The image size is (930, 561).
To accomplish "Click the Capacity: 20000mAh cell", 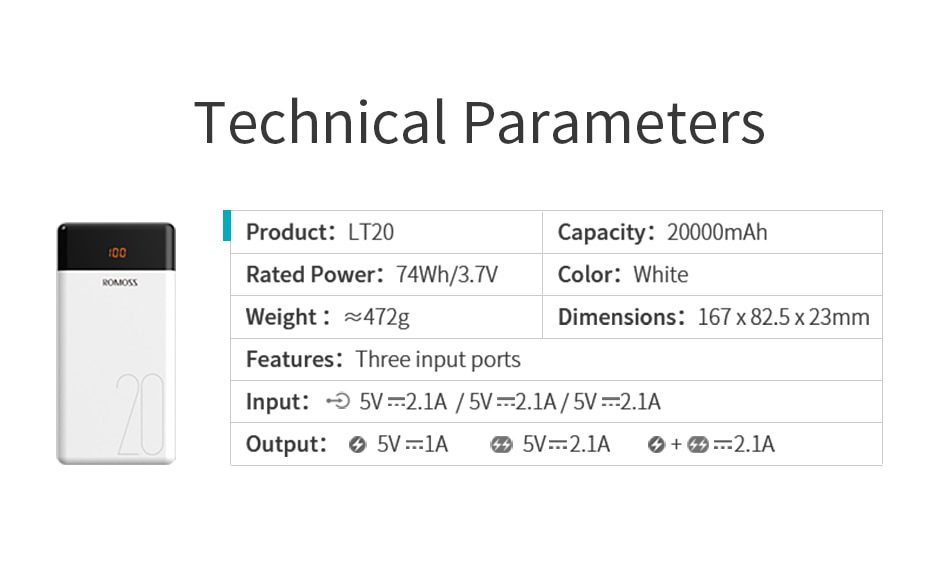I will [x=712, y=232].
